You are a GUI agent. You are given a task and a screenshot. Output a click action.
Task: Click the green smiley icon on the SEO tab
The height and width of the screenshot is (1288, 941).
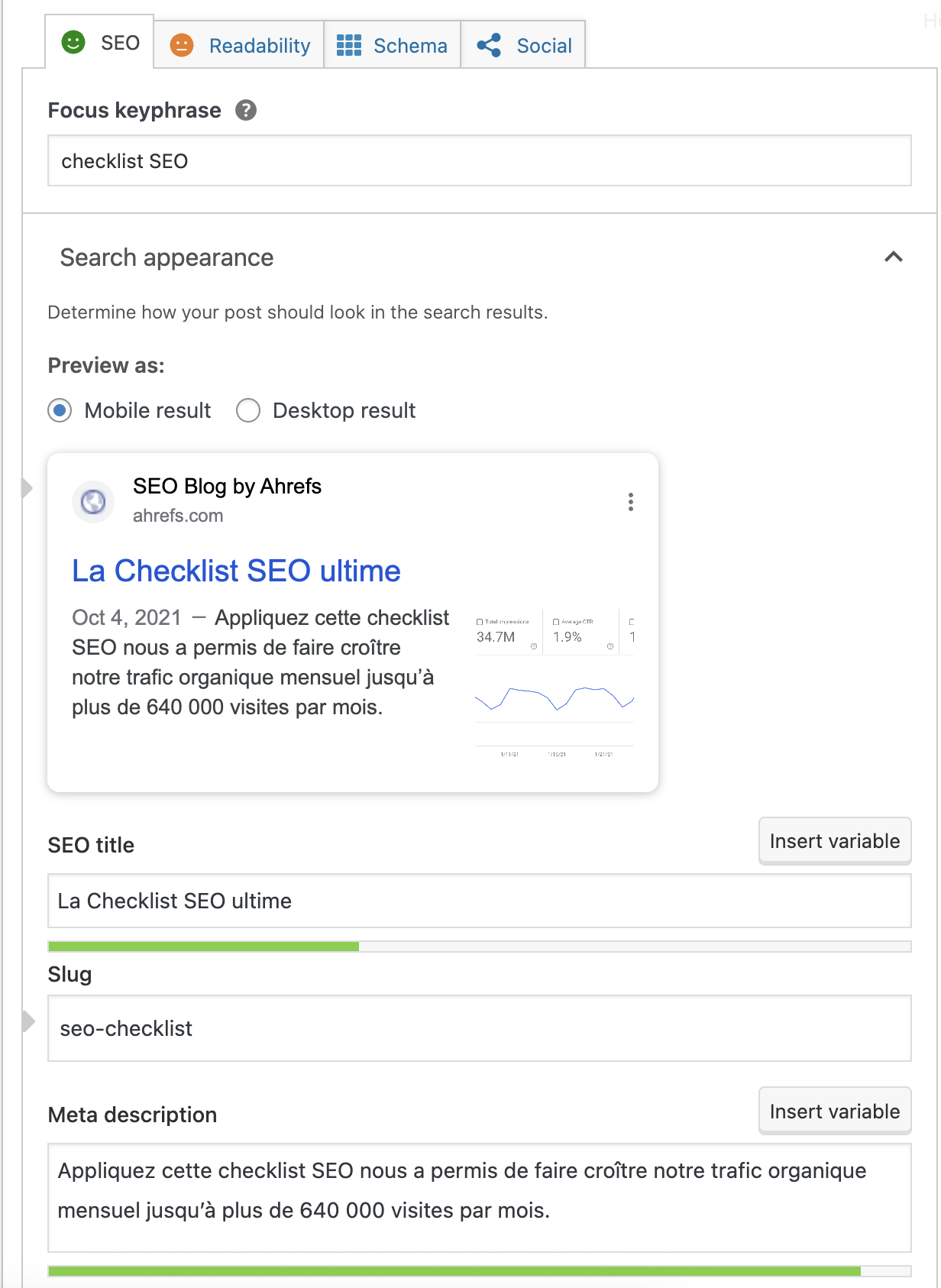(x=73, y=44)
